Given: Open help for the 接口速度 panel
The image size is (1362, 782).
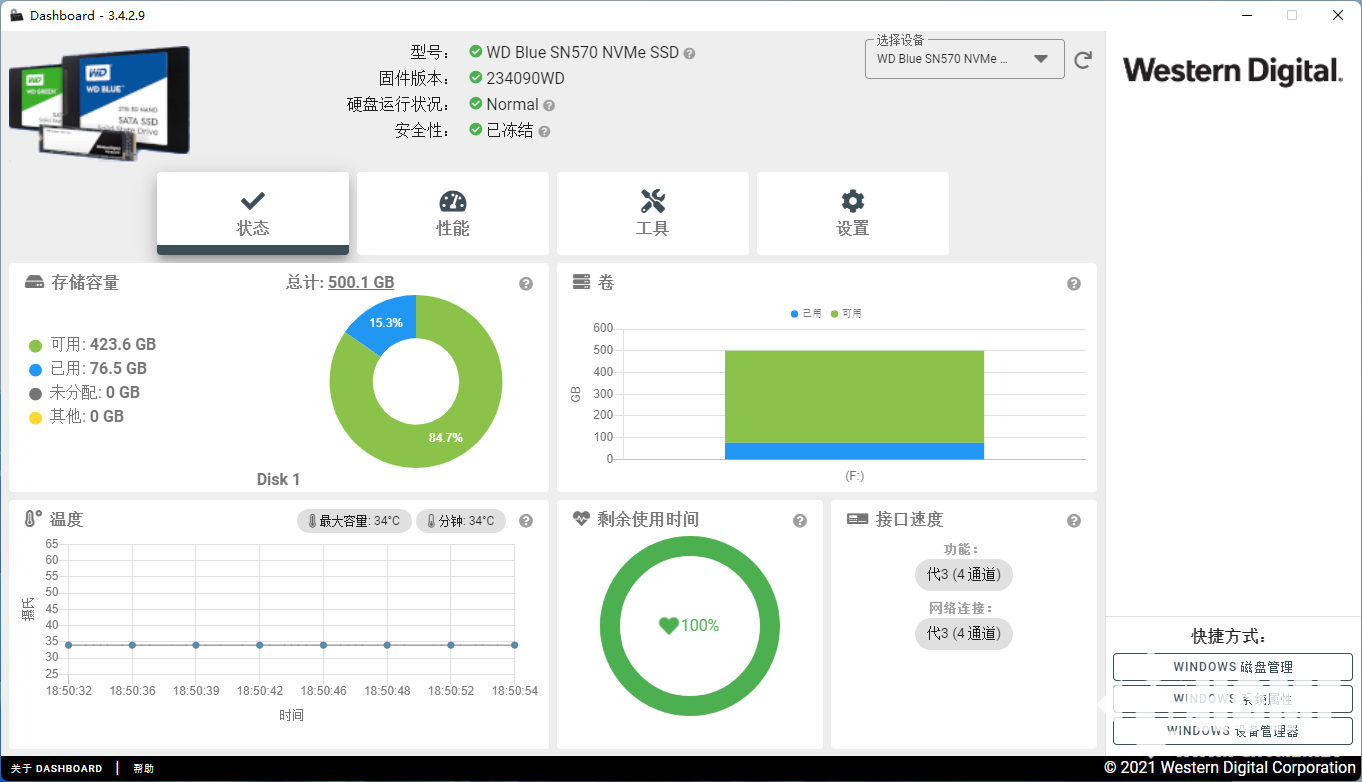Looking at the screenshot, I should (1074, 521).
